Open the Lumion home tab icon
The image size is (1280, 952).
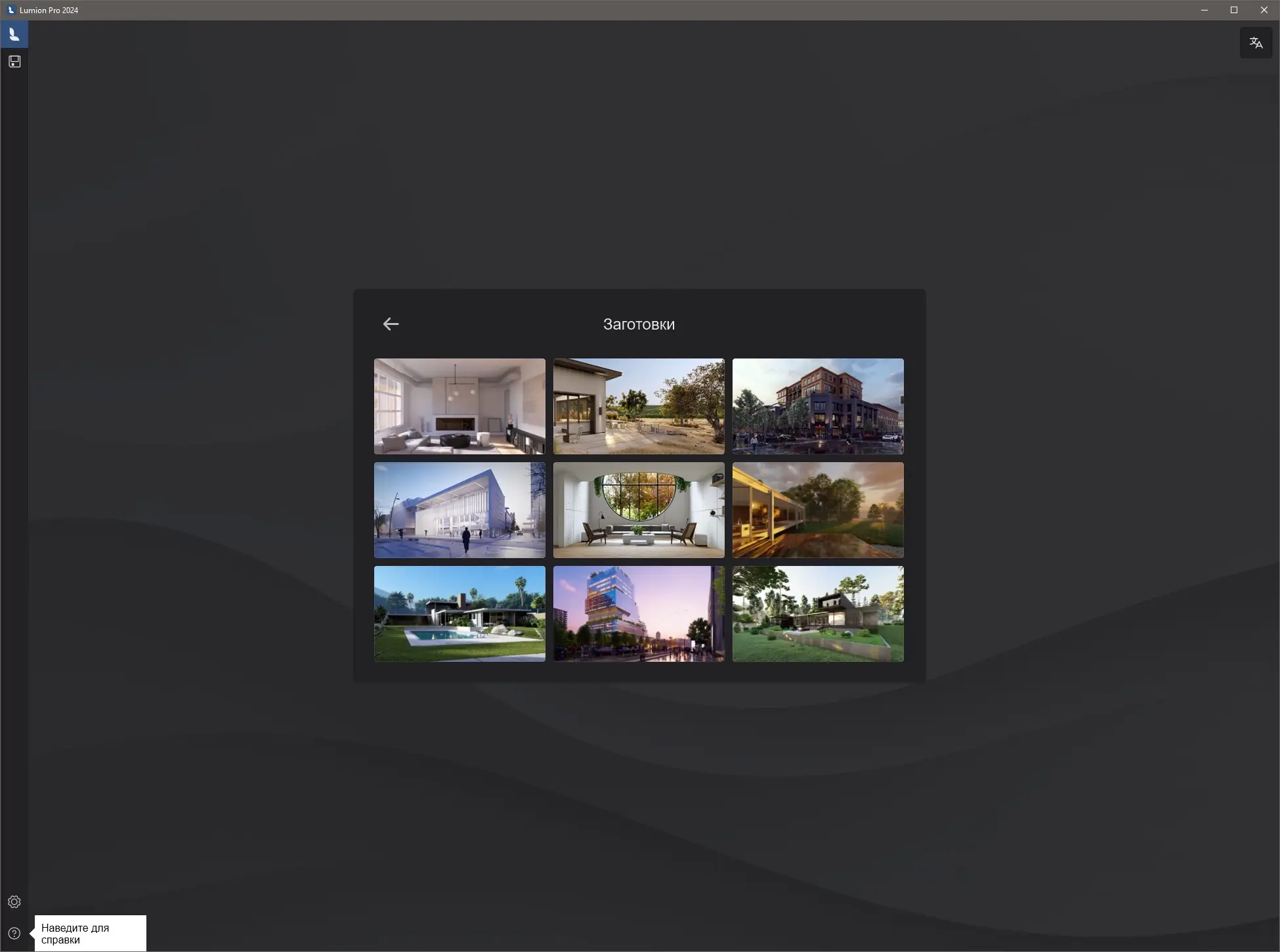coord(14,34)
